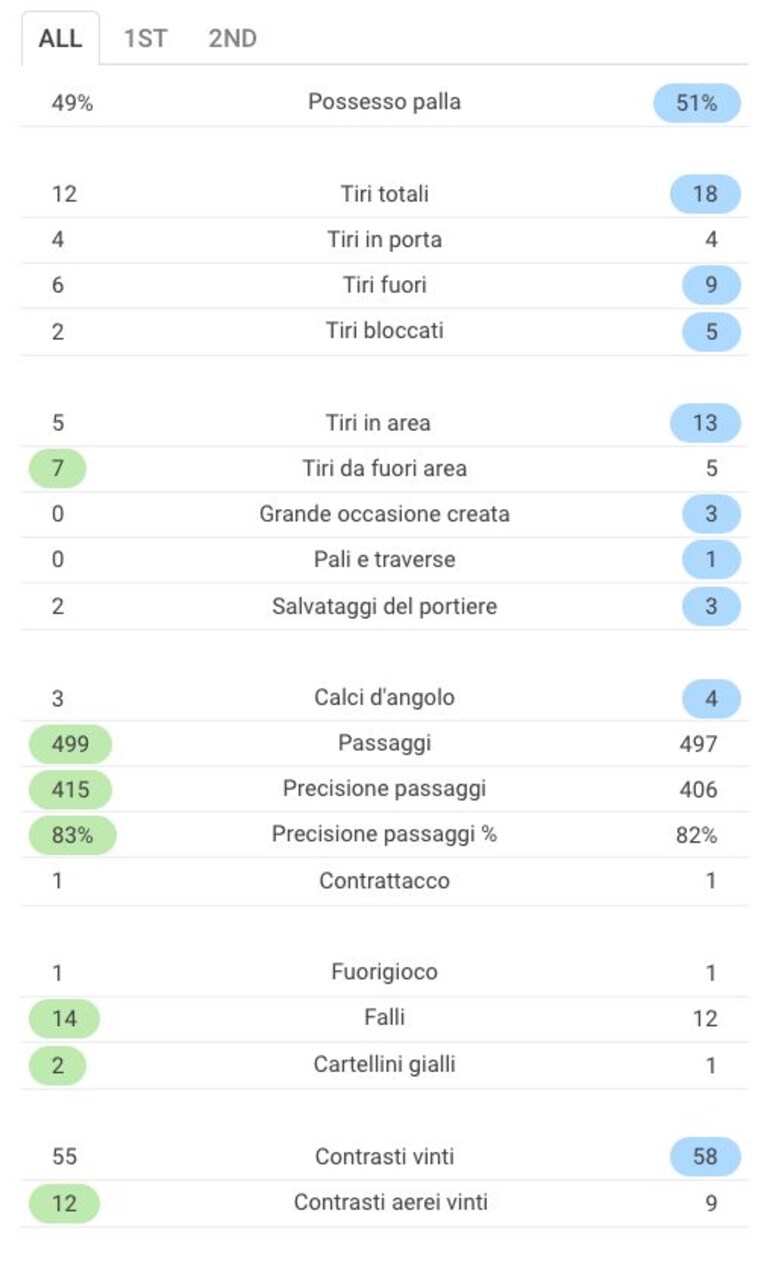Click blue 4 Calci d'angolo badge
Image resolution: width=767 pixels, height=1278 pixels.
click(711, 698)
